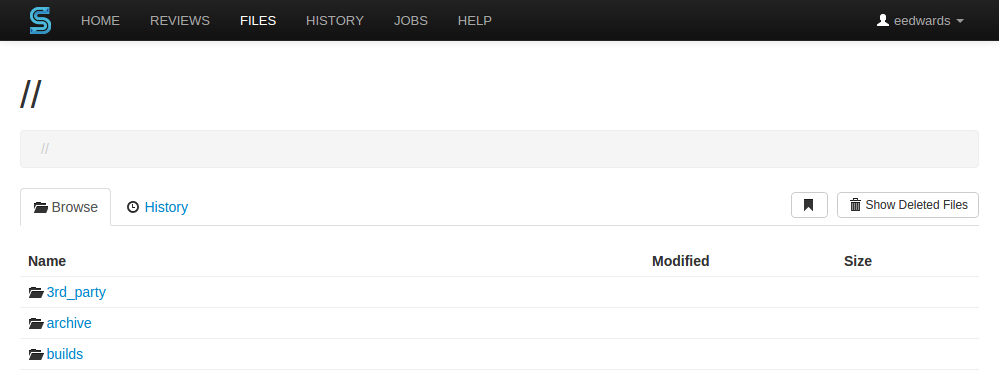This screenshot has width=999, height=370.
Task: Click the History tab clock icon
Action: [x=133, y=207]
